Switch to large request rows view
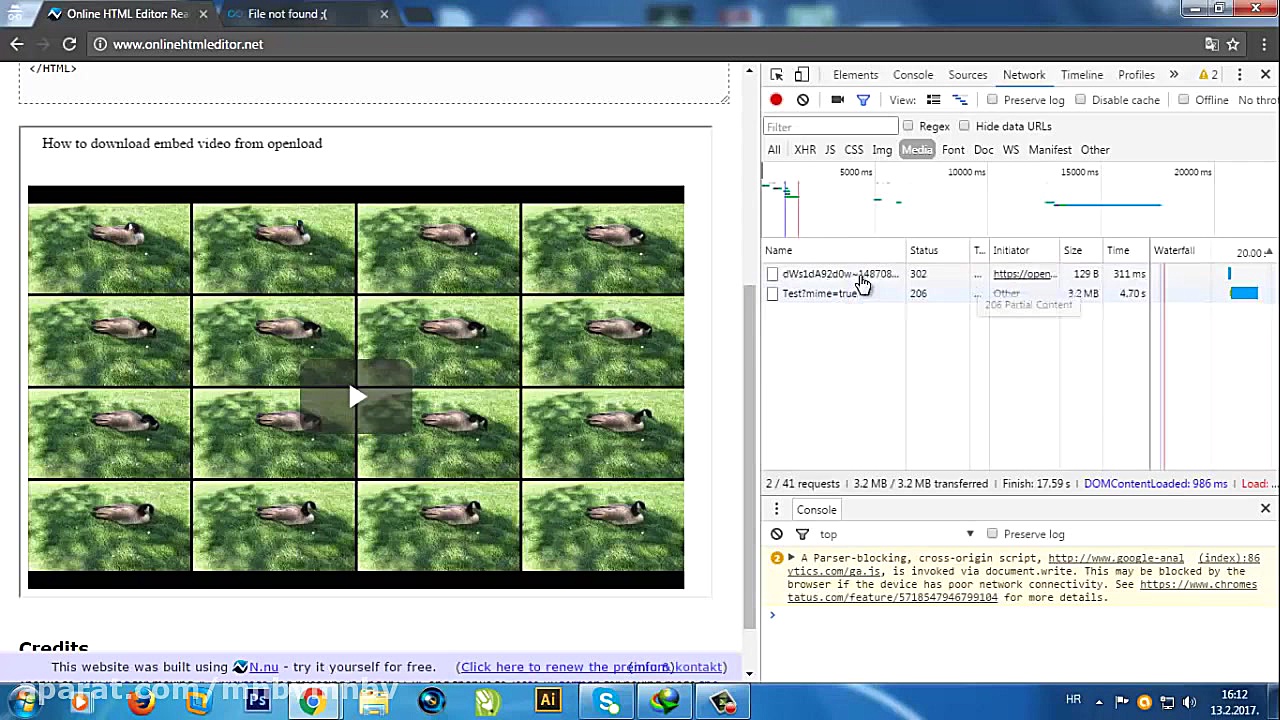Screen dimensions: 1280x720 click(933, 99)
